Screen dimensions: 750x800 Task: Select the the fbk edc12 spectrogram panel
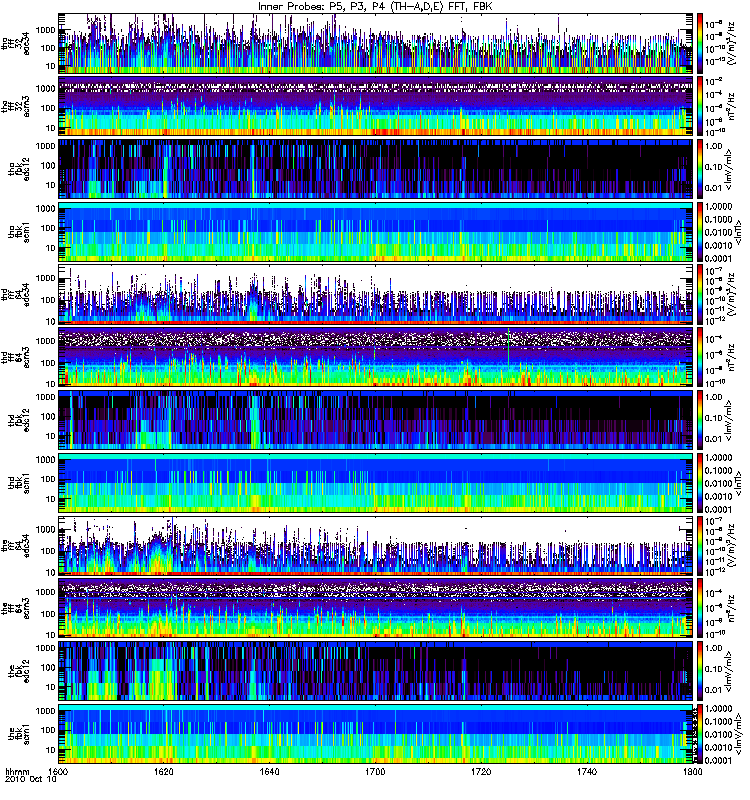coord(376,671)
